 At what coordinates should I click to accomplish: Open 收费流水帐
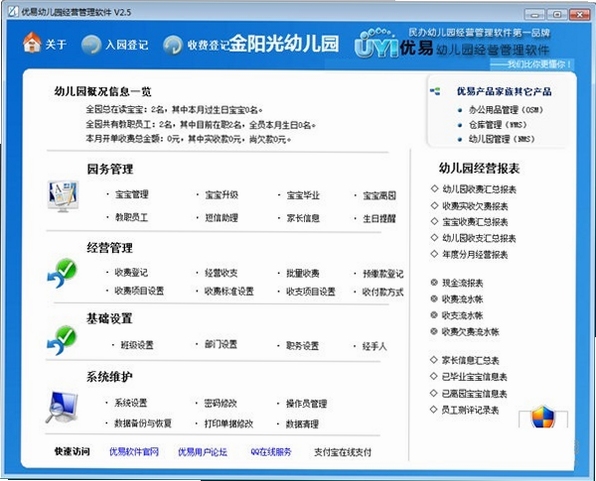tap(462, 299)
